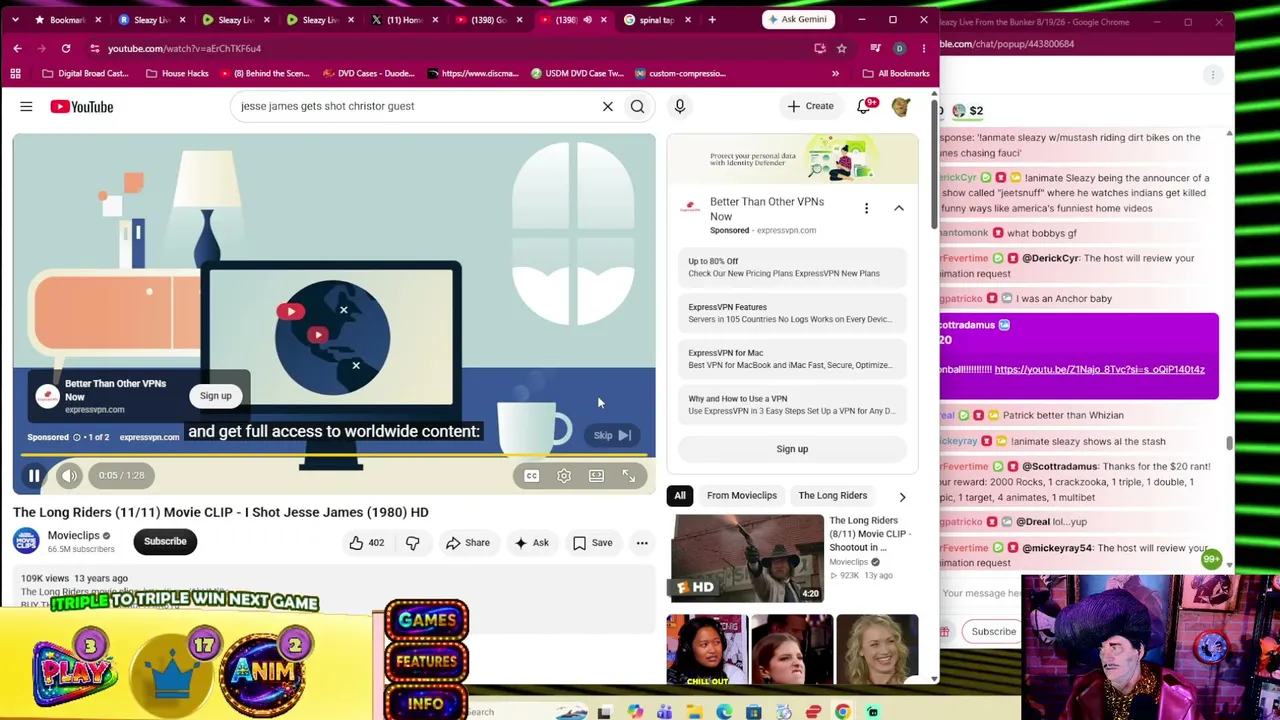Open the 'Up to 80% Off' ad link
The image size is (1280, 720).
792,267
